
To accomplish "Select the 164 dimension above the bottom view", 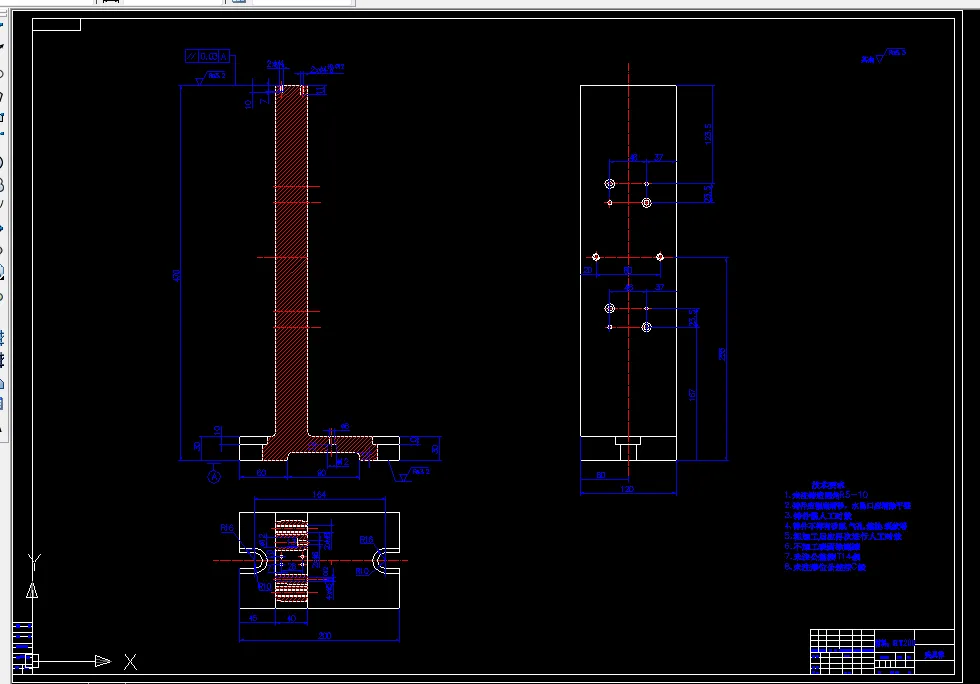I will click(x=319, y=495).
